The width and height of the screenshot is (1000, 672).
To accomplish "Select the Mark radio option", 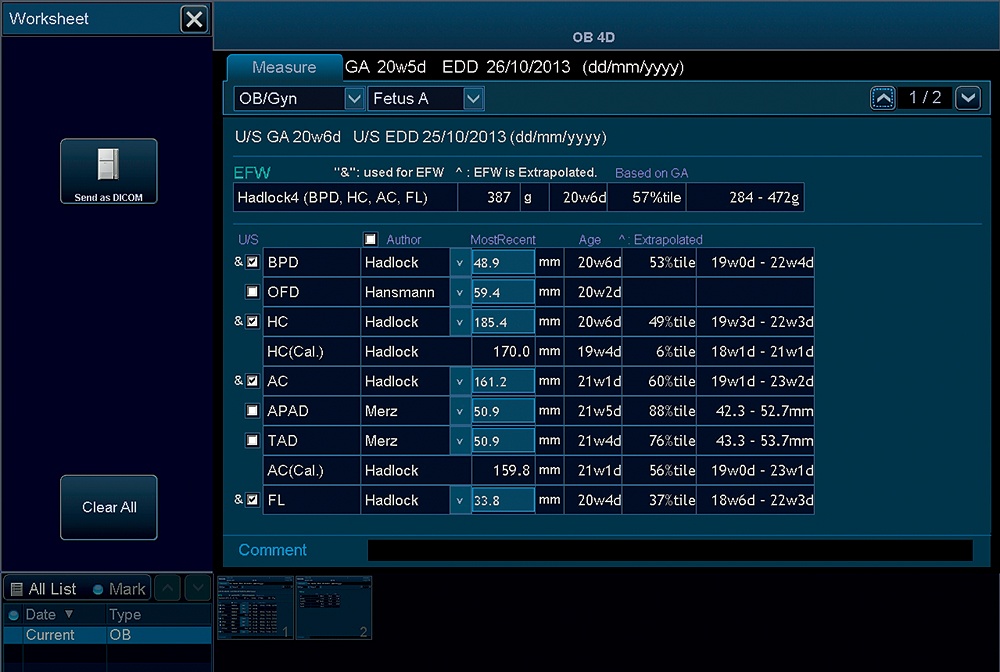I will tap(98, 589).
